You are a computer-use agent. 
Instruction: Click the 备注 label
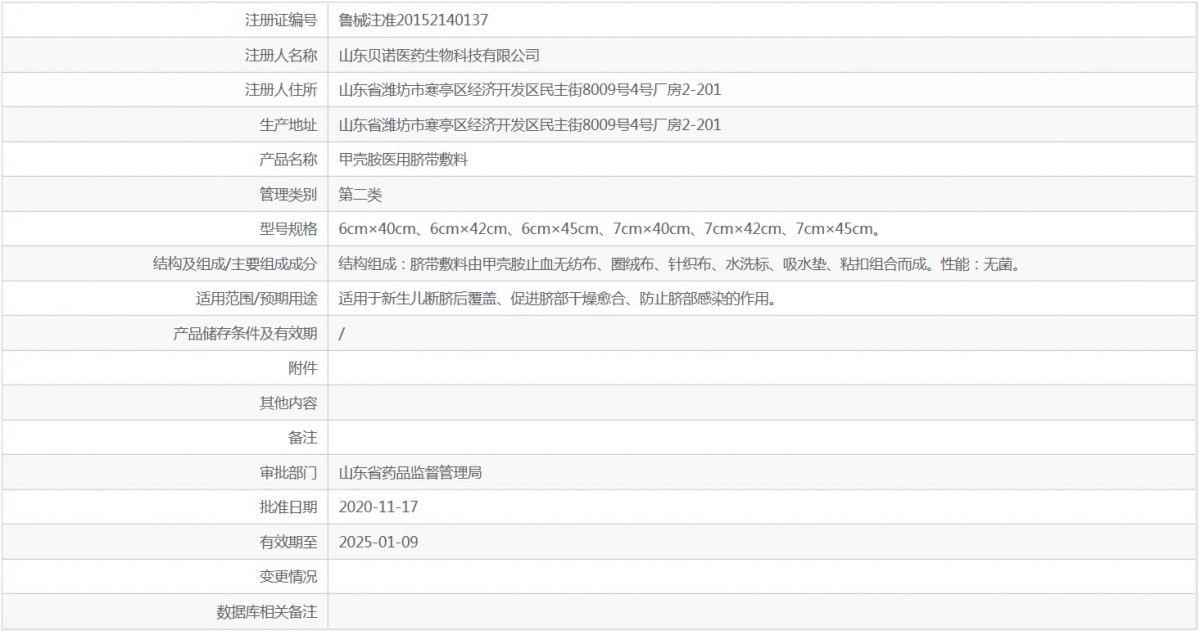click(302, 438)
